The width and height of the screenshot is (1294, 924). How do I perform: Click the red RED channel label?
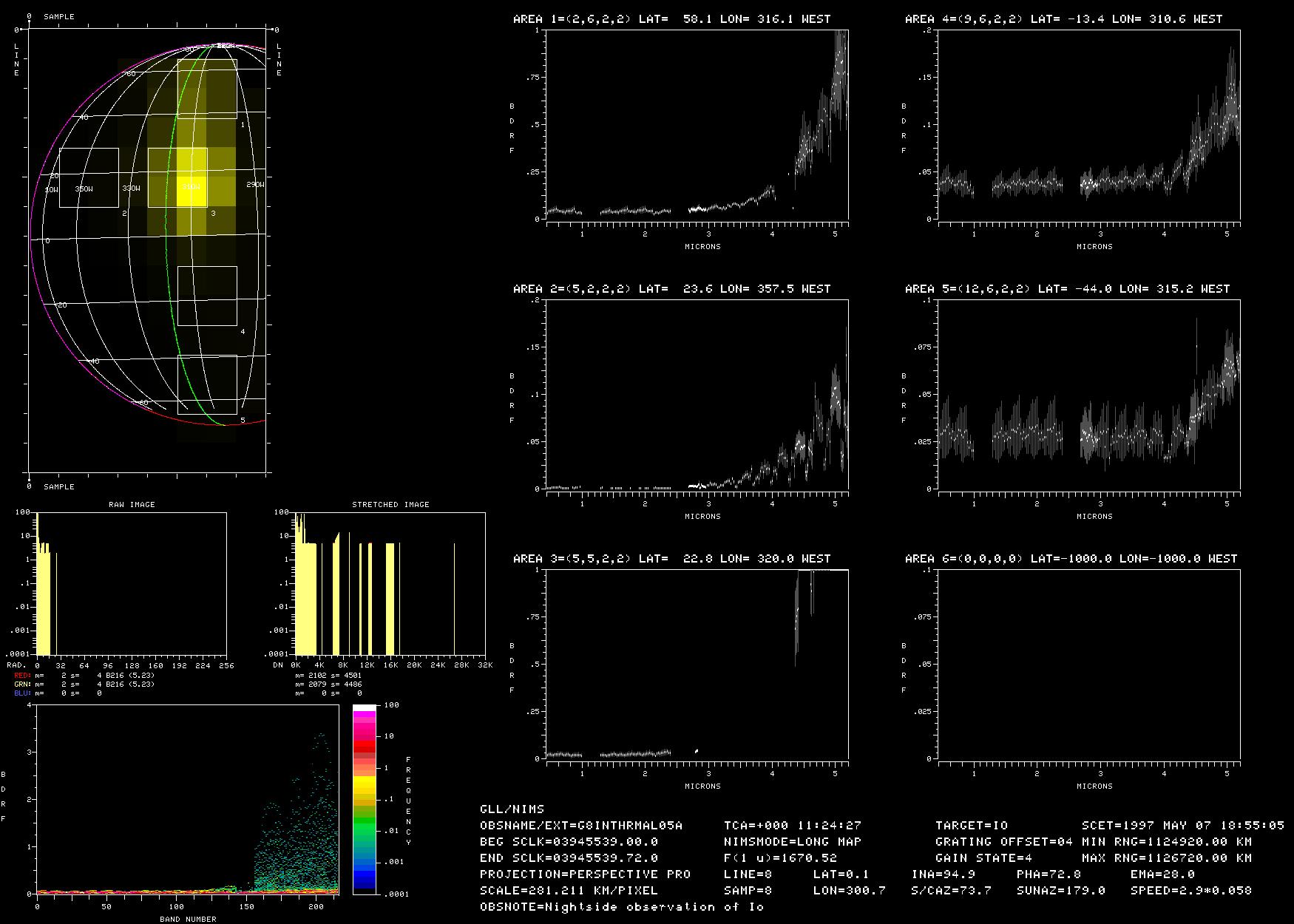[x=22, y=676]
